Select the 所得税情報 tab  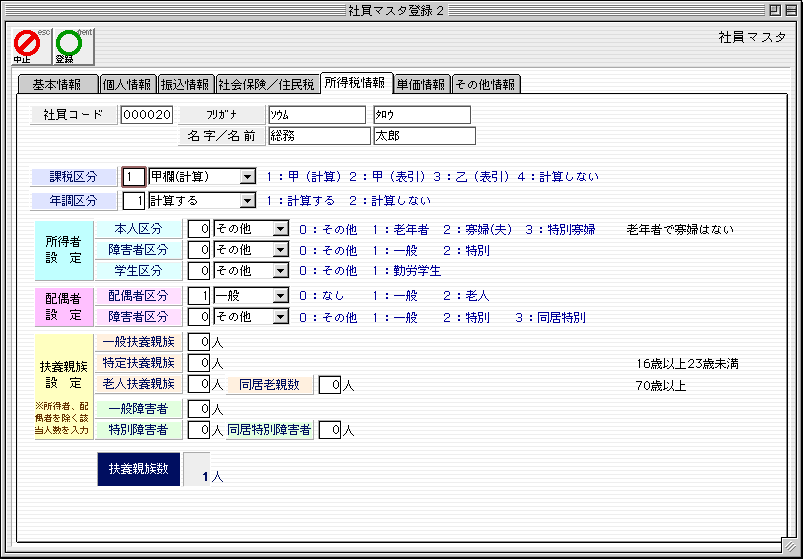click(356, 83)
